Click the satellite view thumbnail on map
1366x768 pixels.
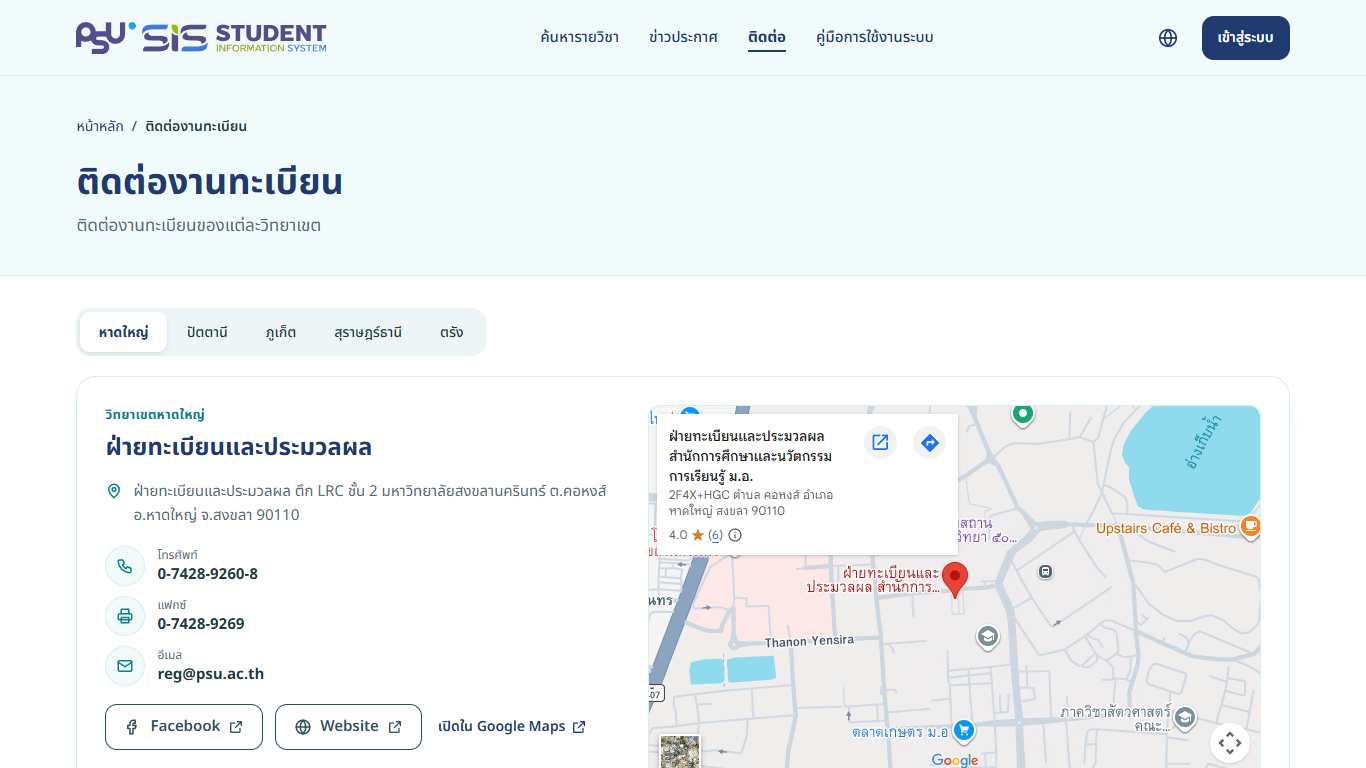[x=680, y=751]
